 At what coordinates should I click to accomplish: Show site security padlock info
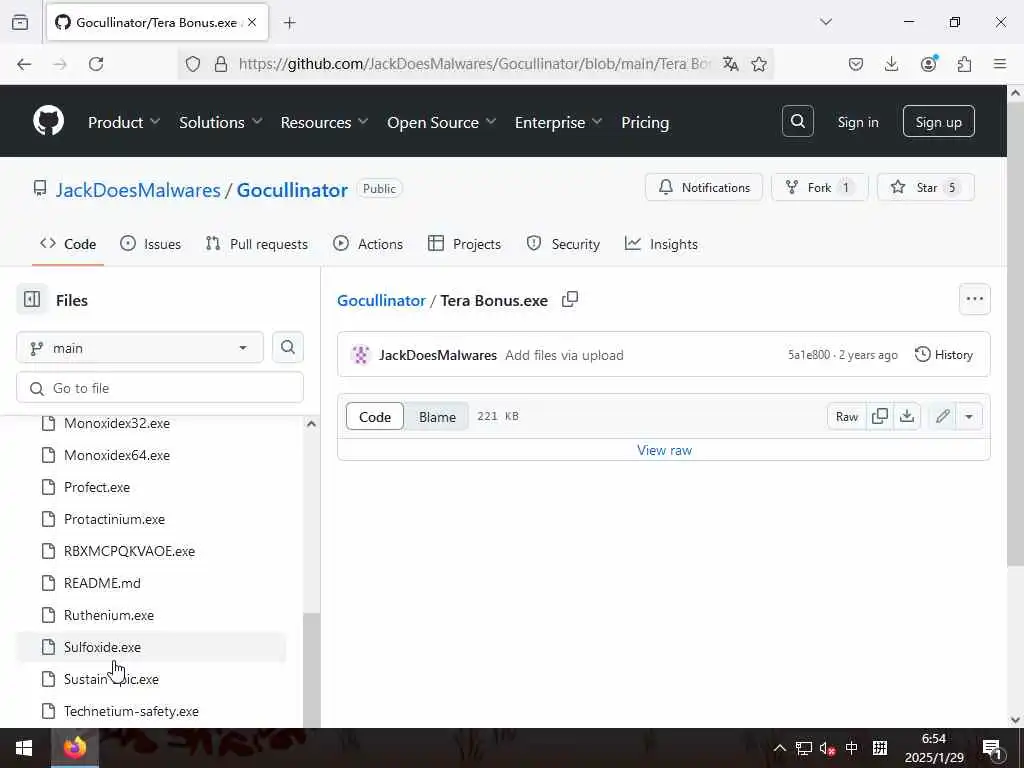point(221,64)
